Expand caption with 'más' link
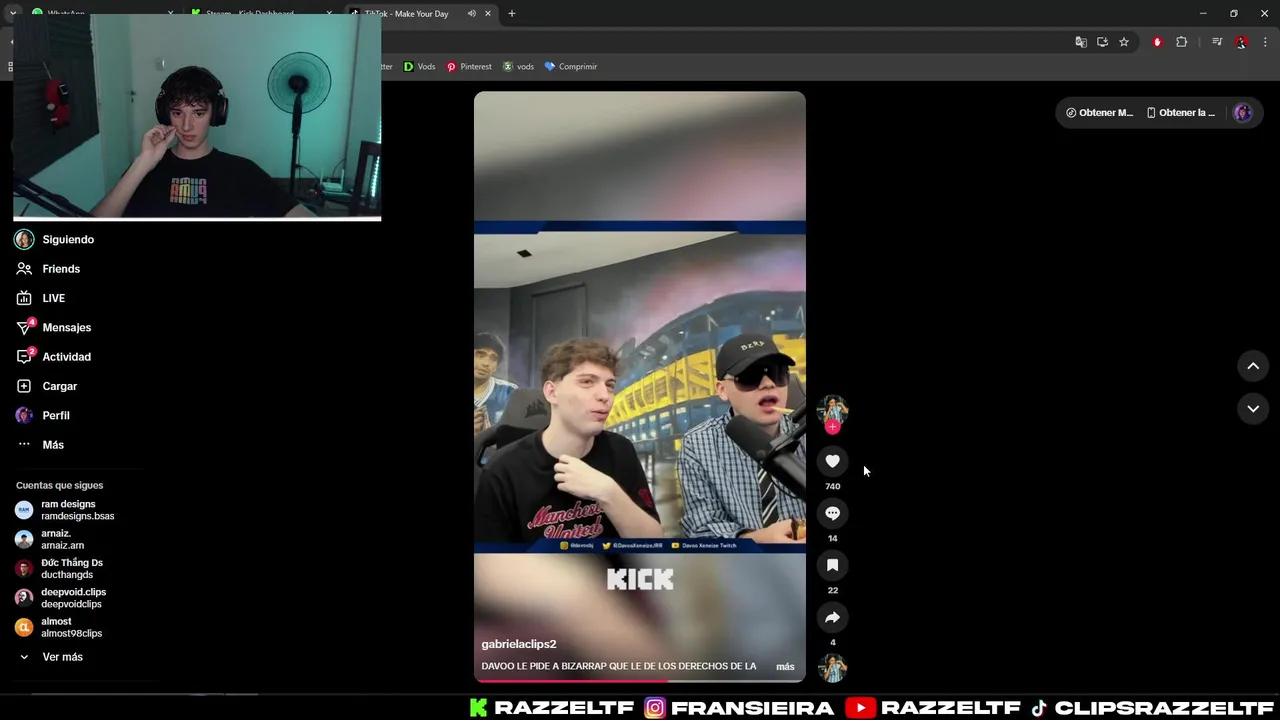The width and height of the screenshot is (1280, 720). [x=785, y=666]
